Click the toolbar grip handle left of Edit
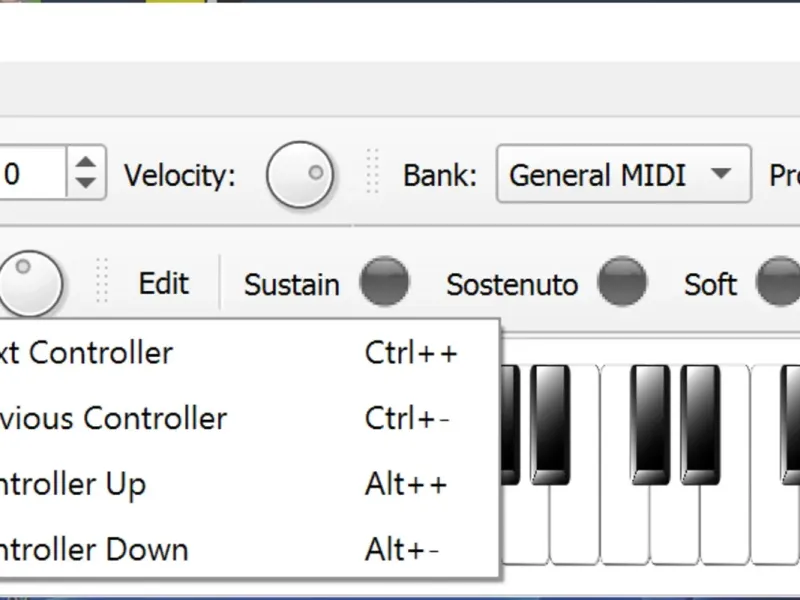The height and width of the screenshot is (600, 800). pyautogui.click(x=101, y=281)
